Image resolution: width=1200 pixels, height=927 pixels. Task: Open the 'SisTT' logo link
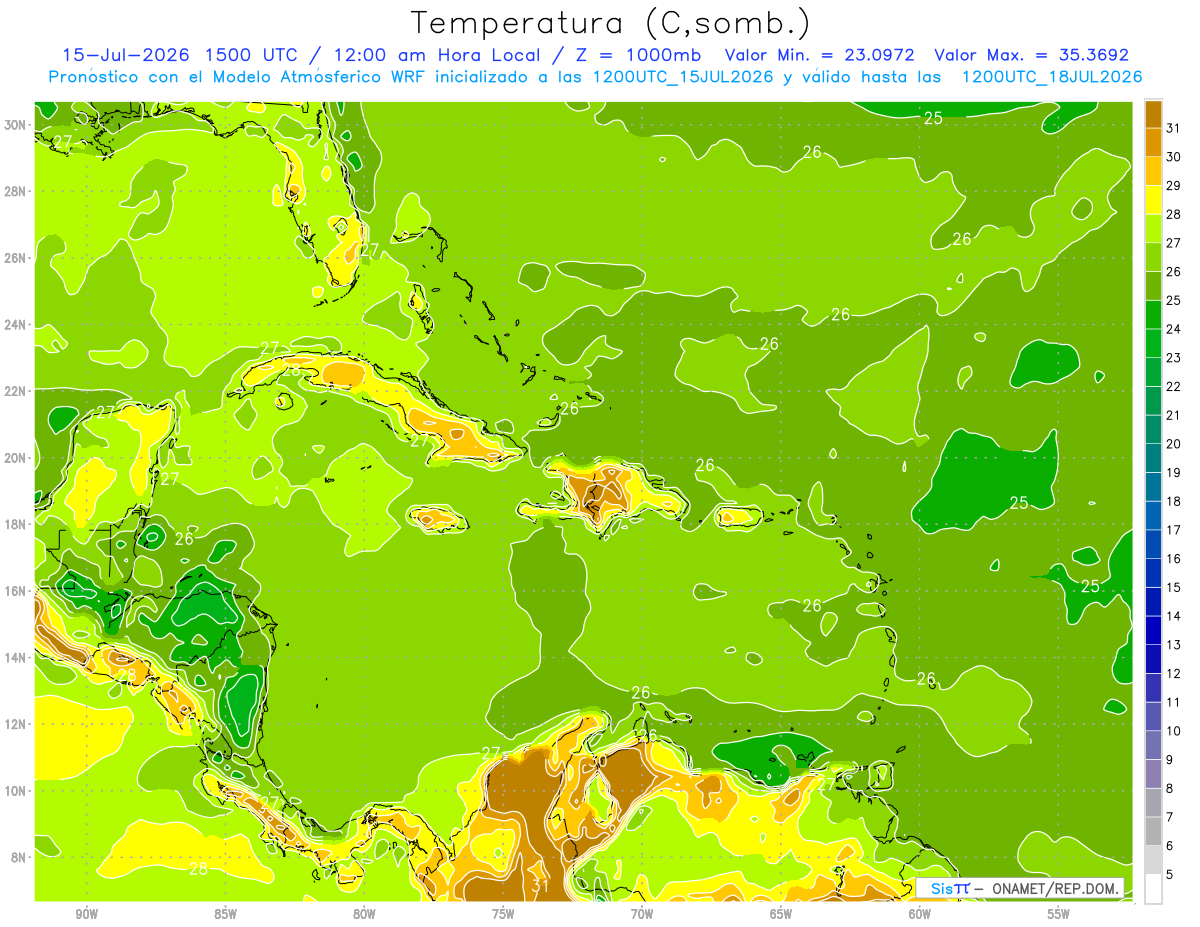pos(950,888)
